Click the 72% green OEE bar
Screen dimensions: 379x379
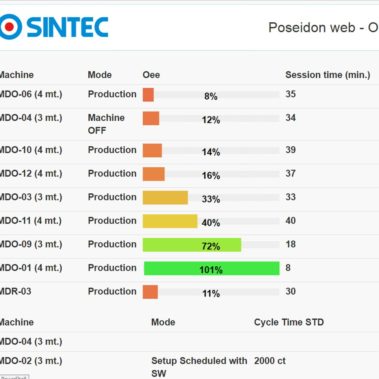[211, 245]
